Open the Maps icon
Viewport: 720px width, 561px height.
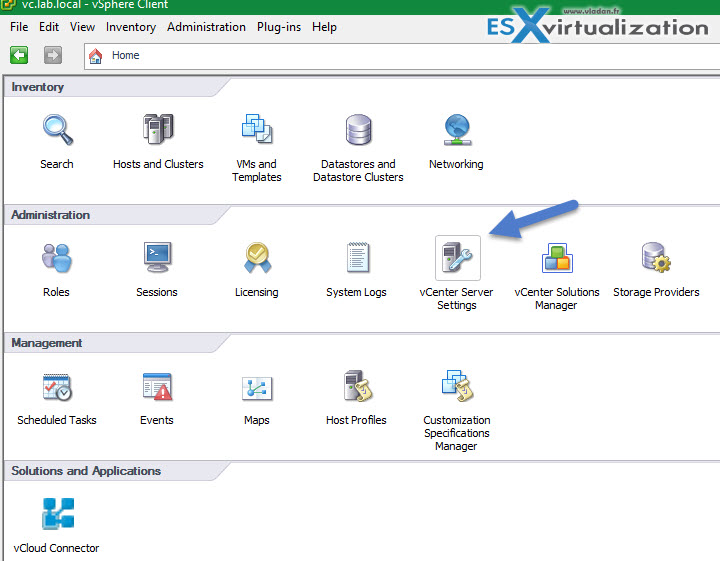point(257,388)
